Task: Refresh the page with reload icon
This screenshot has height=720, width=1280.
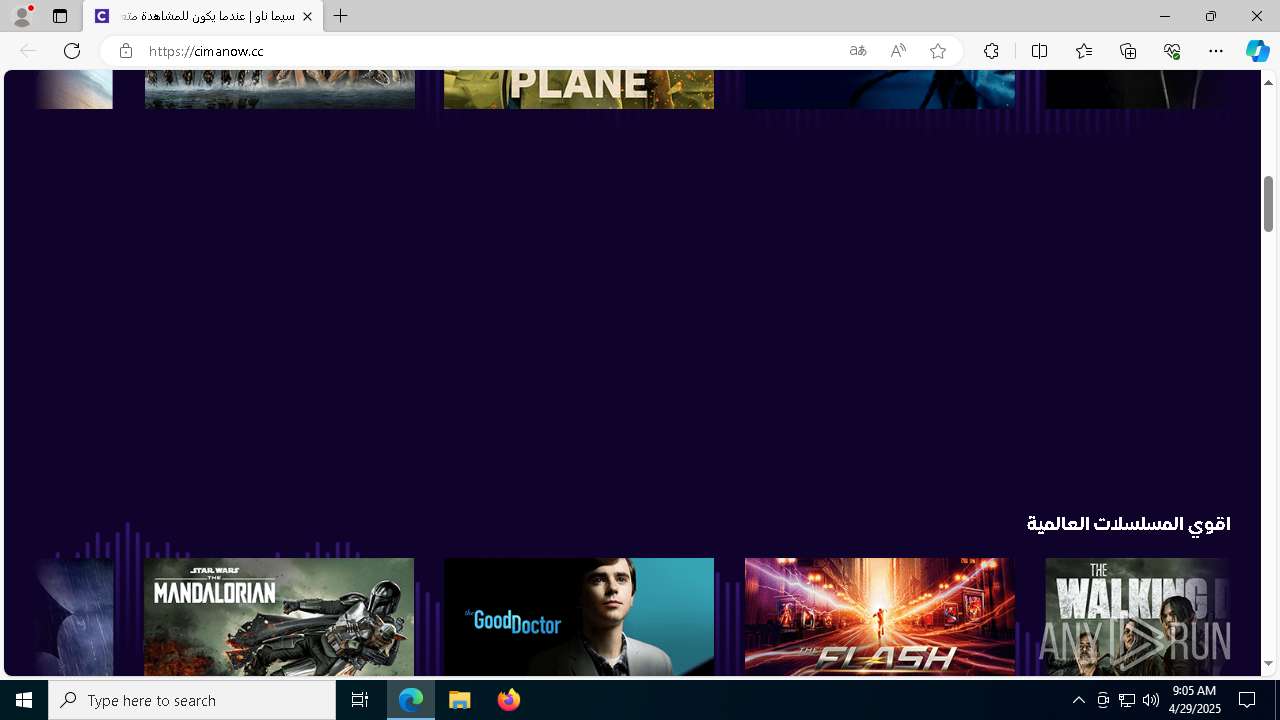Action: pos(72,51)
